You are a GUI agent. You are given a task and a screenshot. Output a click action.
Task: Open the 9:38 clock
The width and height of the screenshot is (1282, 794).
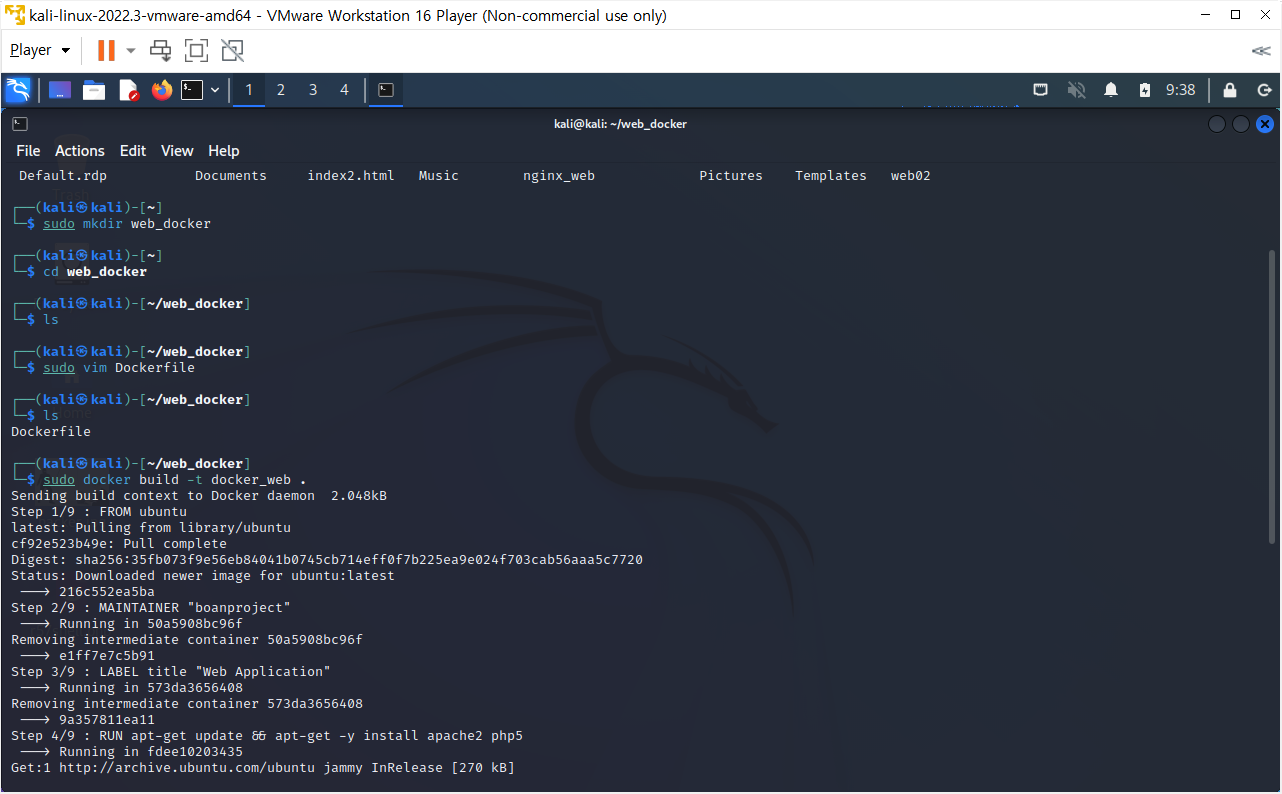[1181, 90]
